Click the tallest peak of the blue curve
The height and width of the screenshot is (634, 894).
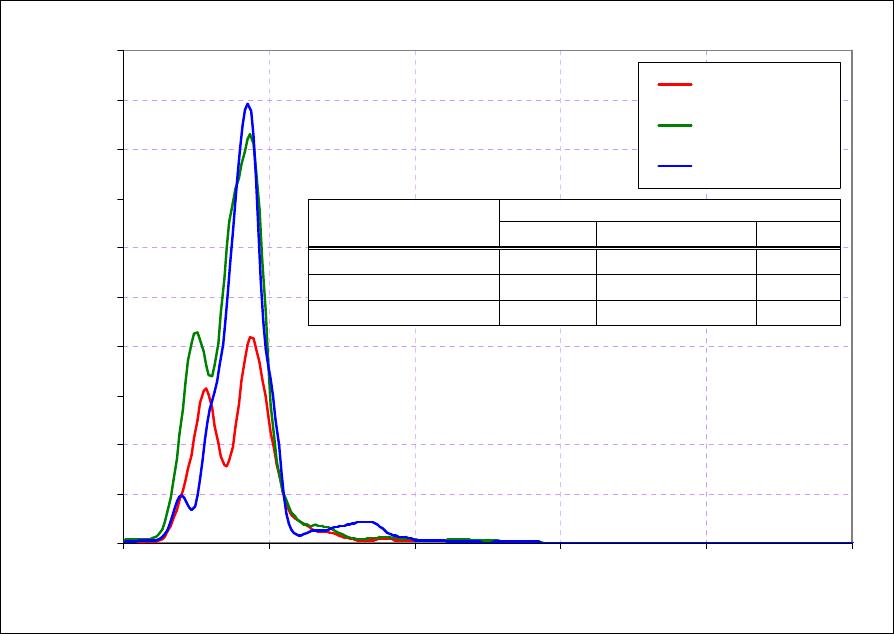point(247,104)
